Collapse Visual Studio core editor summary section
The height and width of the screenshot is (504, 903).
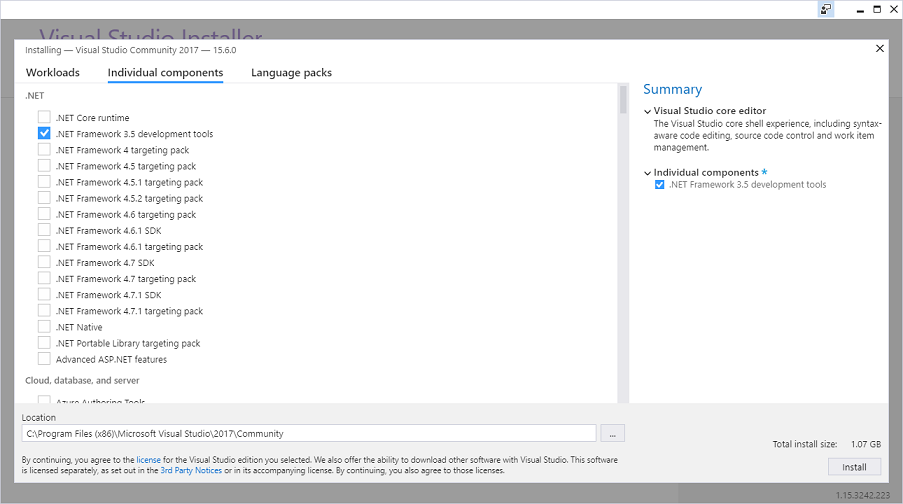[647, 111]
